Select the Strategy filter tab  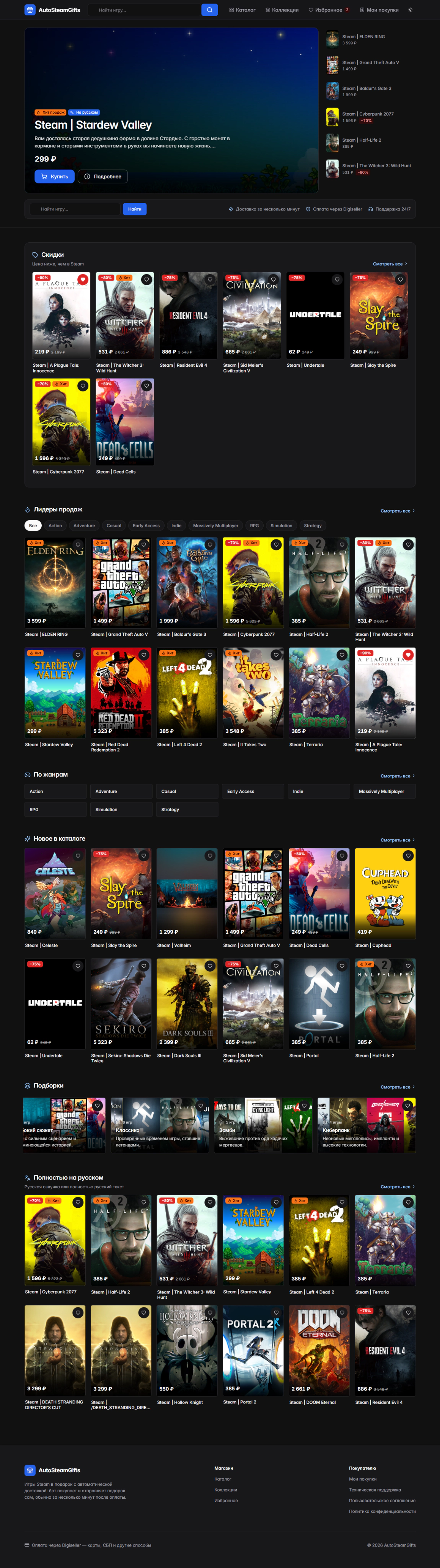pyautogui.click(x=313, y=526)
